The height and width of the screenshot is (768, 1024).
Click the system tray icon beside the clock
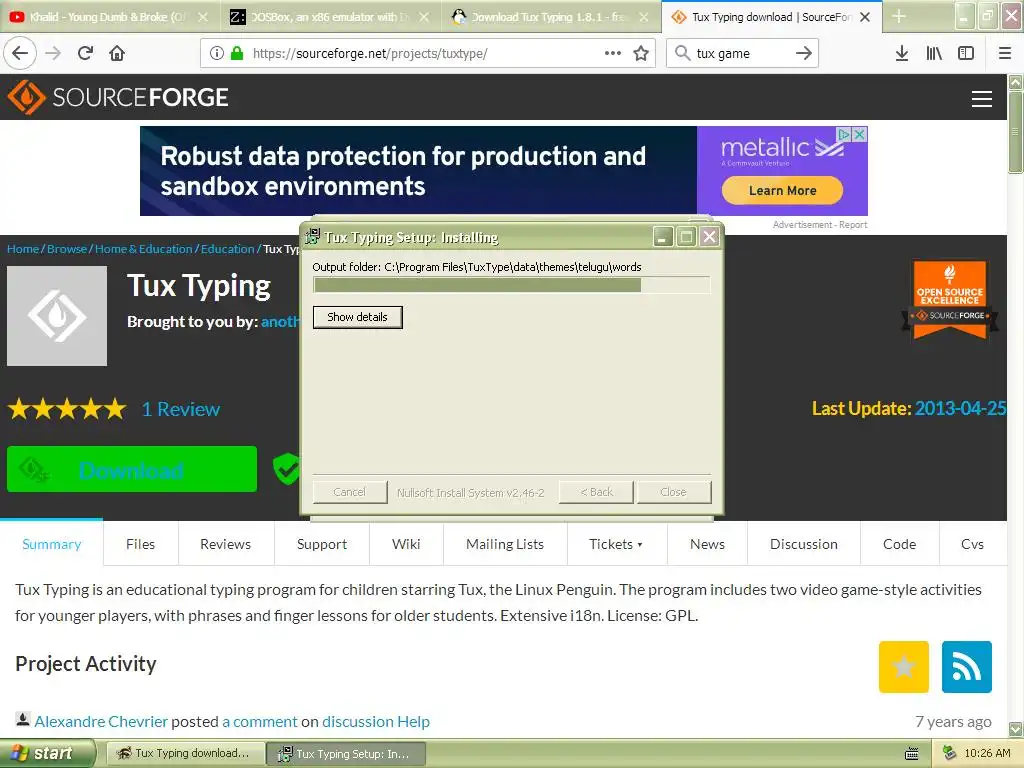(950, 754)
